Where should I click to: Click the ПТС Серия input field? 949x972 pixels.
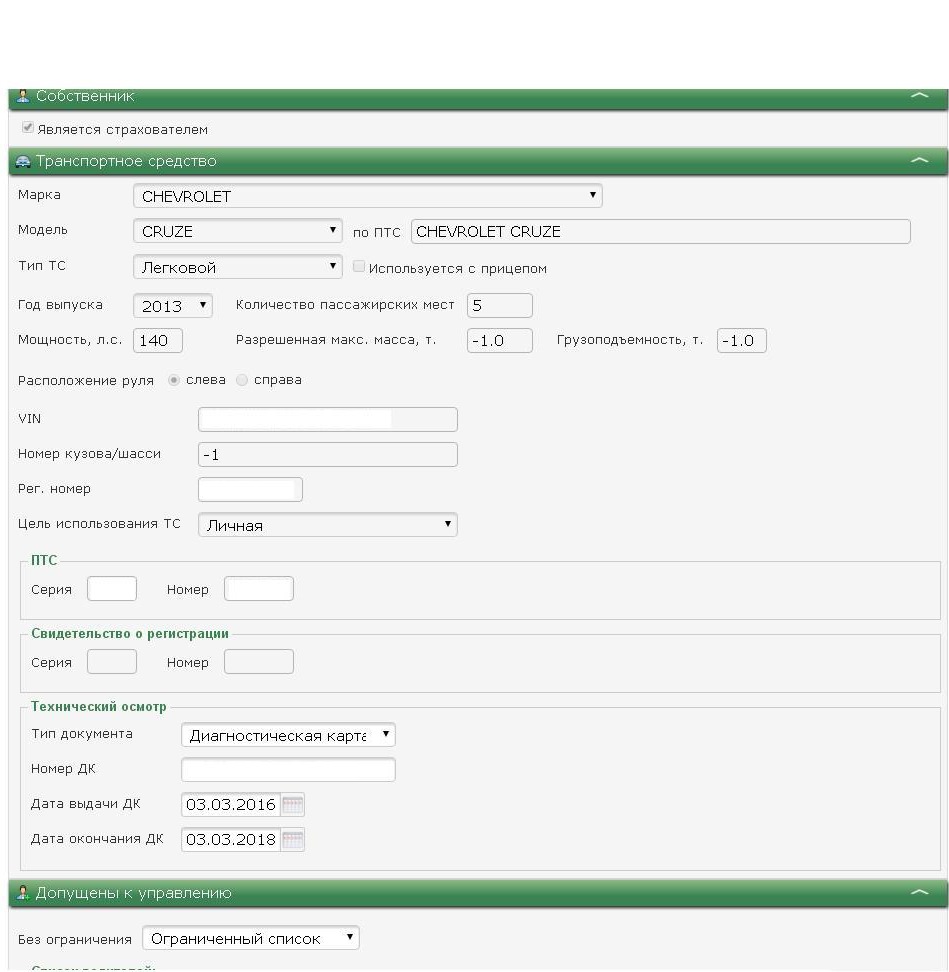click(x=112, y=589)
